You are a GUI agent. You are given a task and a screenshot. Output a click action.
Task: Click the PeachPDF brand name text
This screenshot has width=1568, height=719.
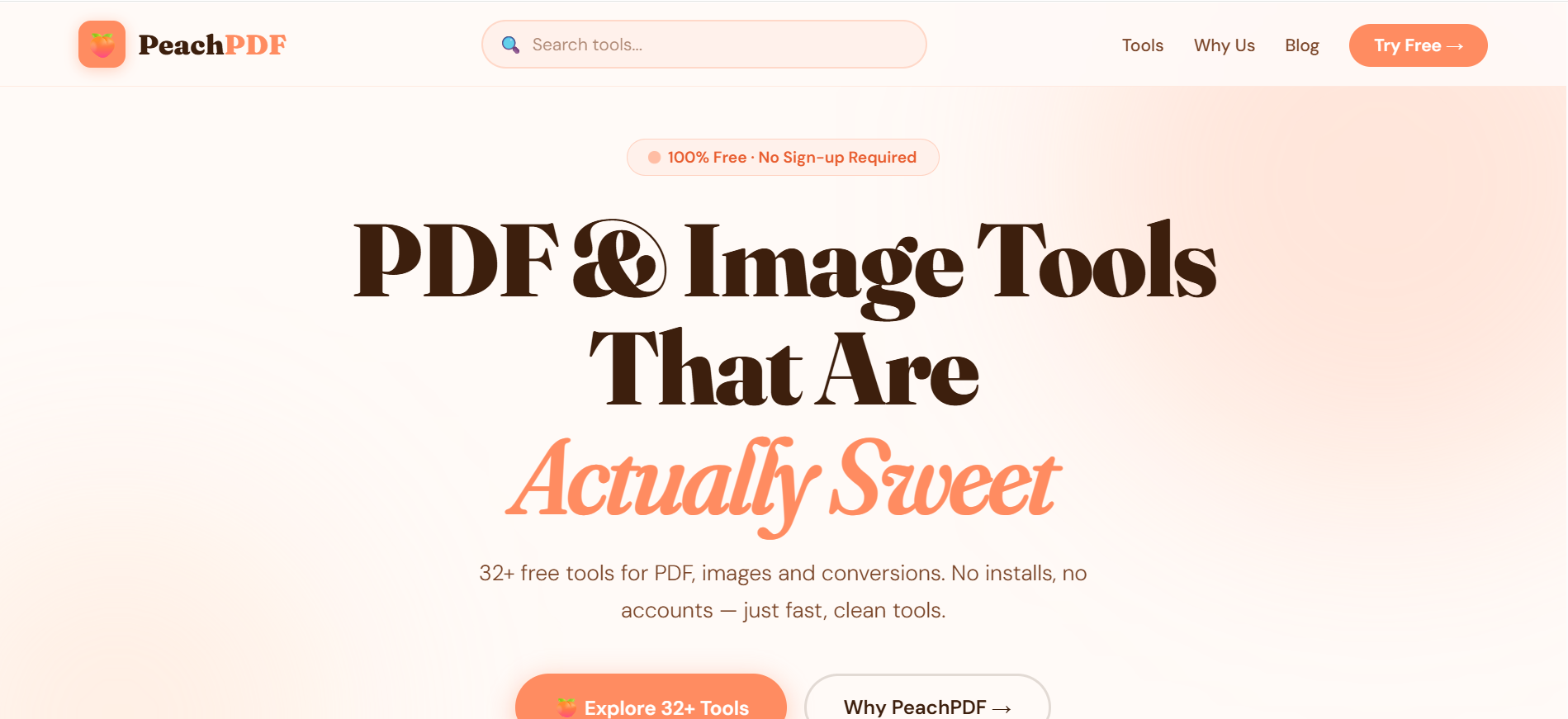coord(212,45)
